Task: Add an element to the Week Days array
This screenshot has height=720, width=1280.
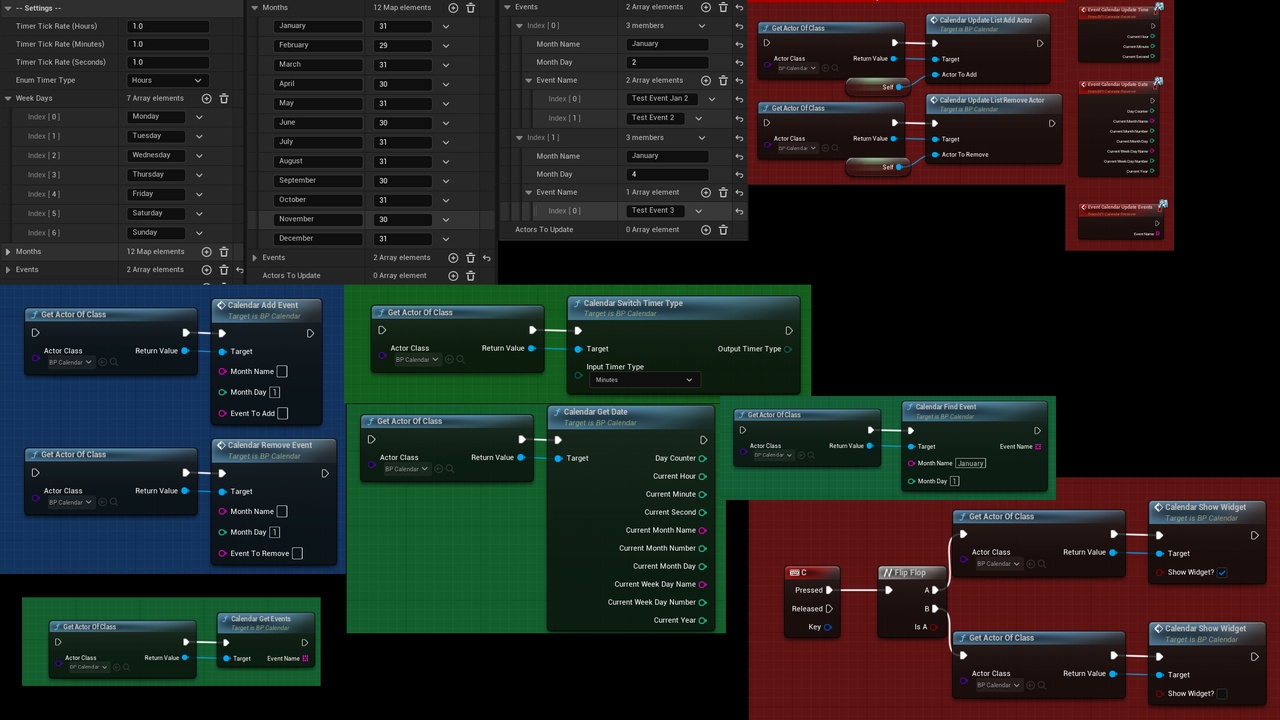Action: click(207, 98)
